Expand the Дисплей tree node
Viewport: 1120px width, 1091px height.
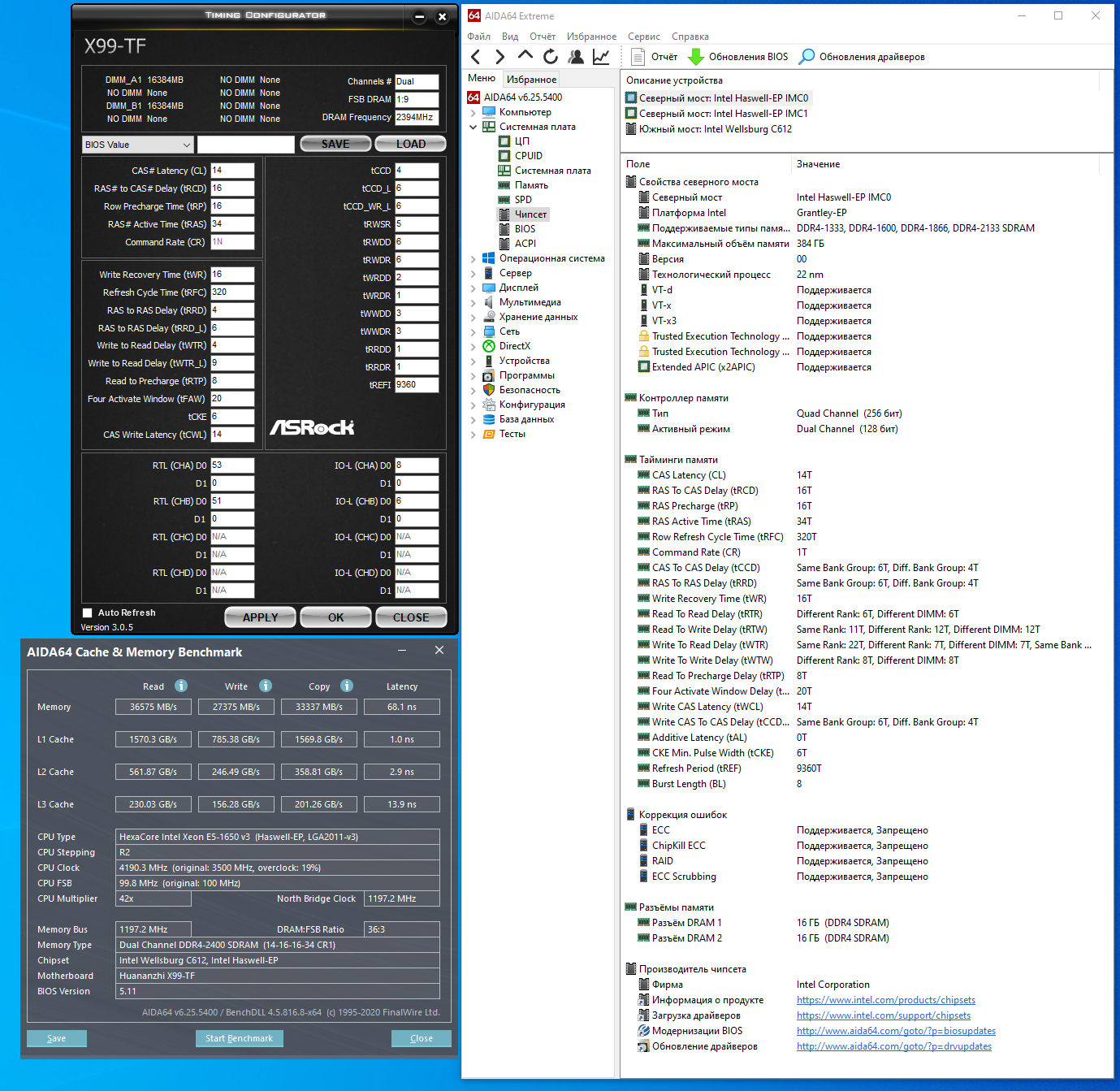[474, 288]
